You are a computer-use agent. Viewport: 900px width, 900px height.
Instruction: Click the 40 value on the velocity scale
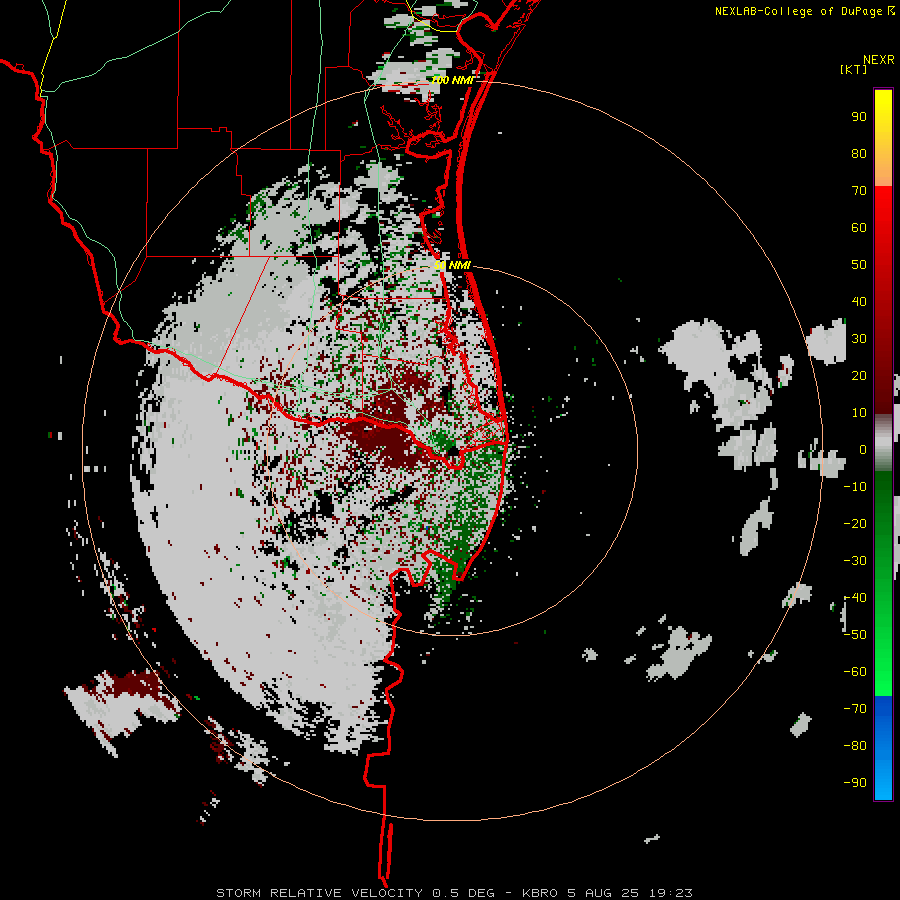[859, 301]
